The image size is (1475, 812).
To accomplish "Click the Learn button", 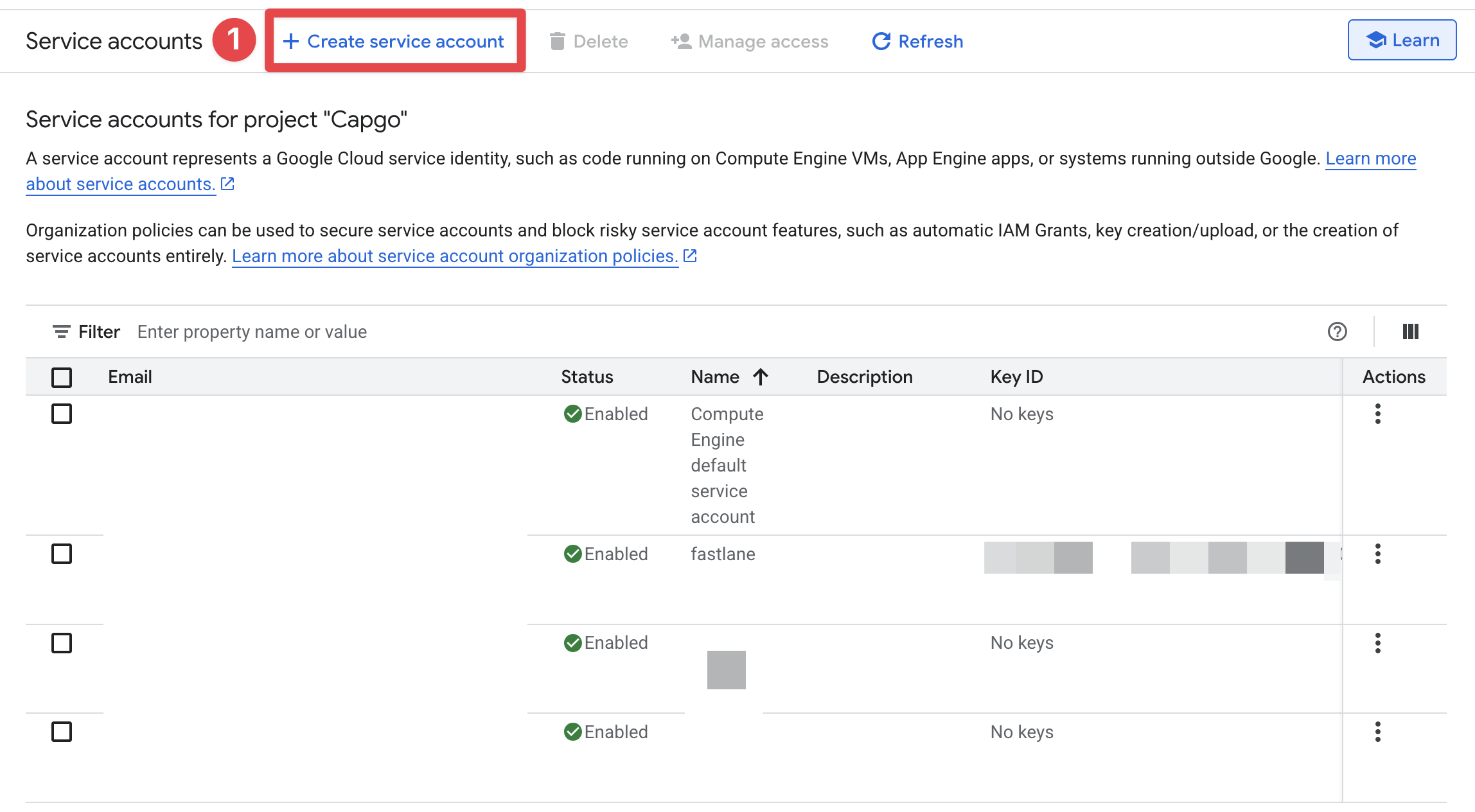I will (1402, 40).
